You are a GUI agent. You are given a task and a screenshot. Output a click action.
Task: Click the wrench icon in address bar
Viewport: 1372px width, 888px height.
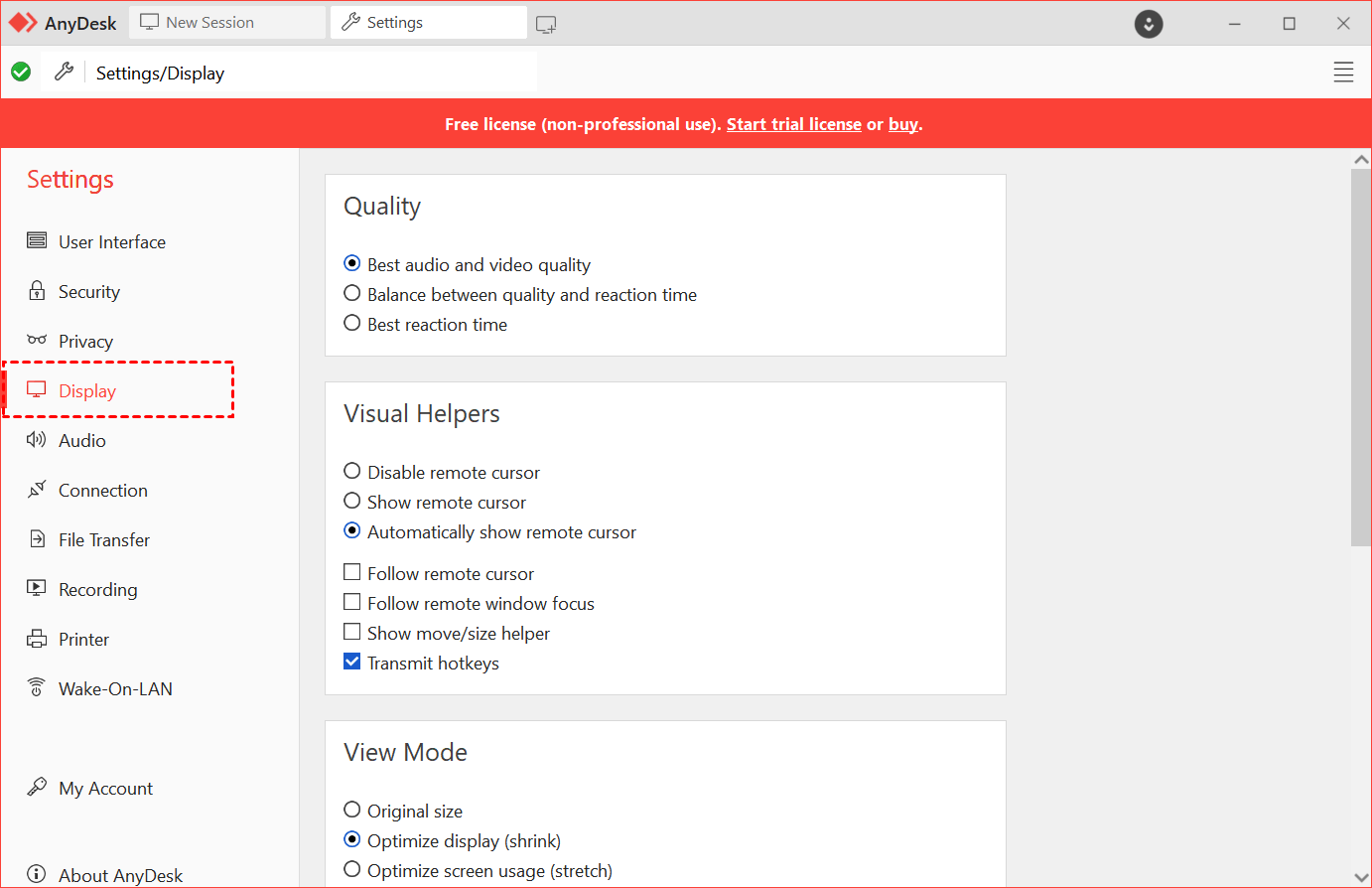tap(65, 72)
